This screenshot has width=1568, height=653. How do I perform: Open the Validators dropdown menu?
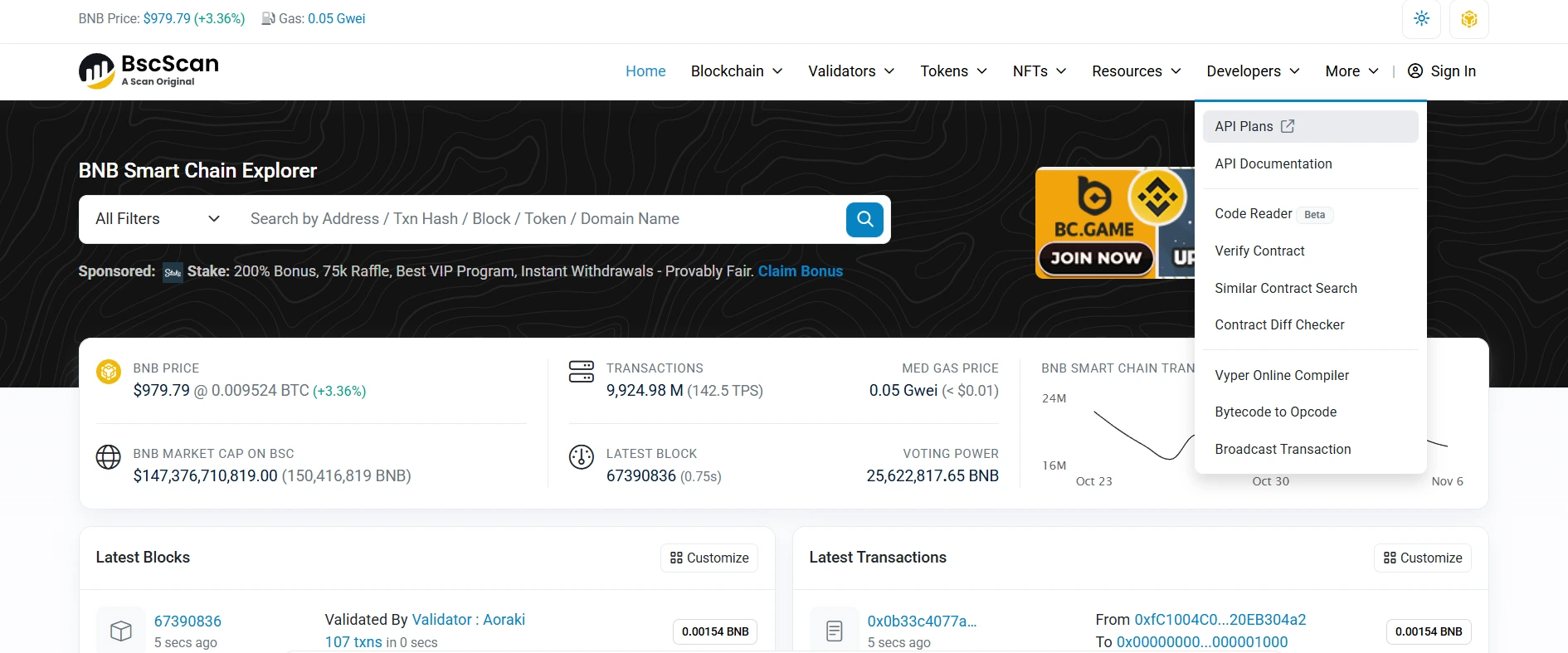click(x=850, y=71)
